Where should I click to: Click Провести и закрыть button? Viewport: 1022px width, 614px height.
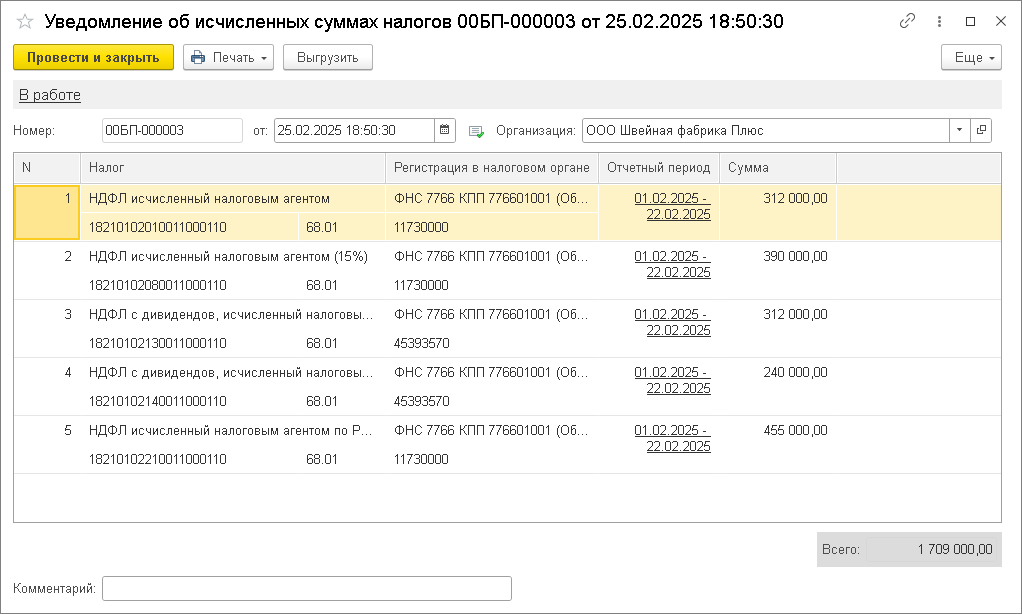93,58
